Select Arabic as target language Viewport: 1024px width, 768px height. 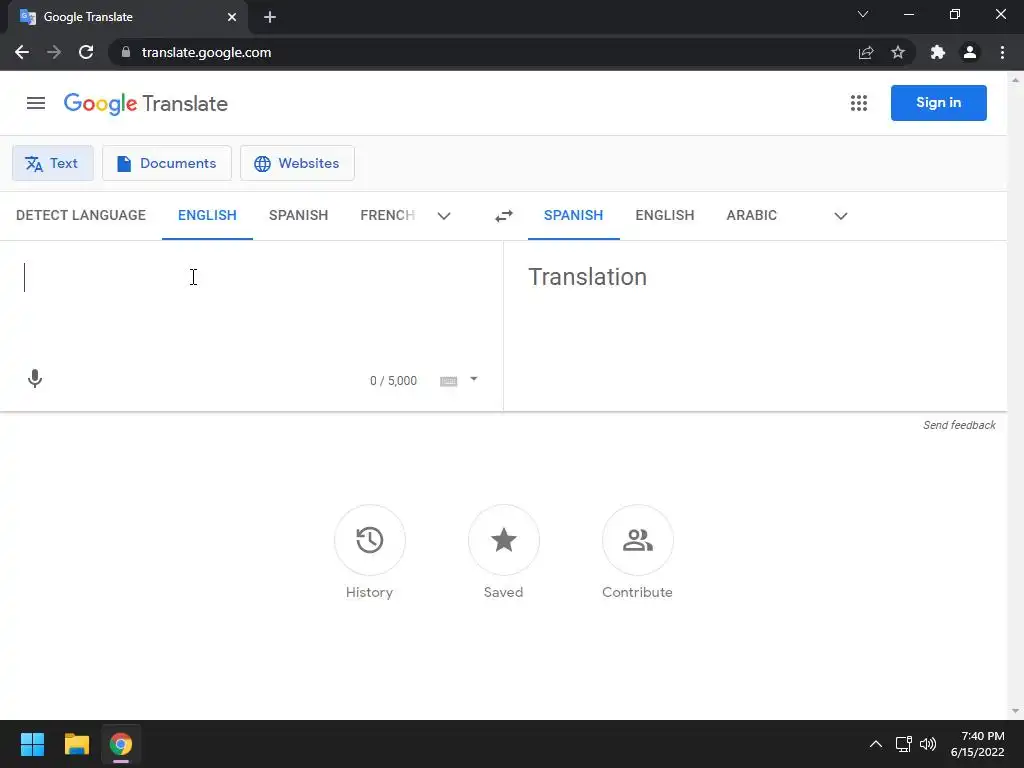[x=752, y=216]
